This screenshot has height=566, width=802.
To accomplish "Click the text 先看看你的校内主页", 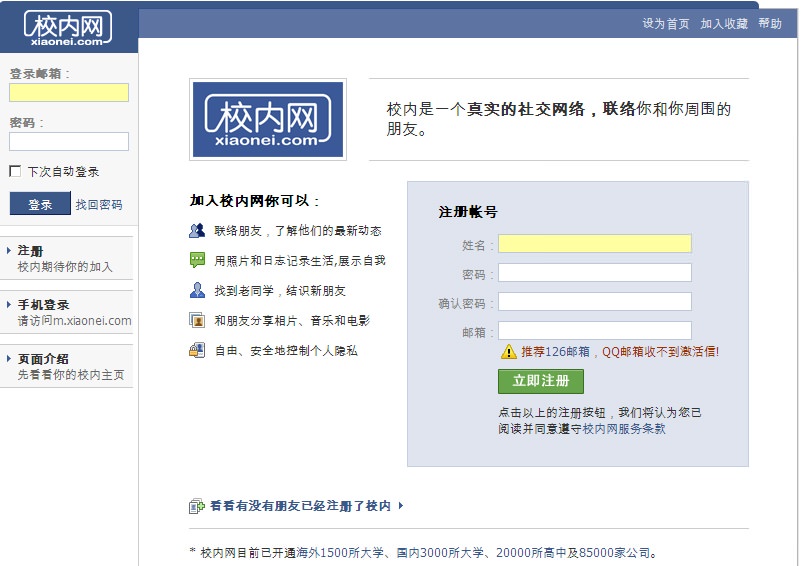I will 71,375.
